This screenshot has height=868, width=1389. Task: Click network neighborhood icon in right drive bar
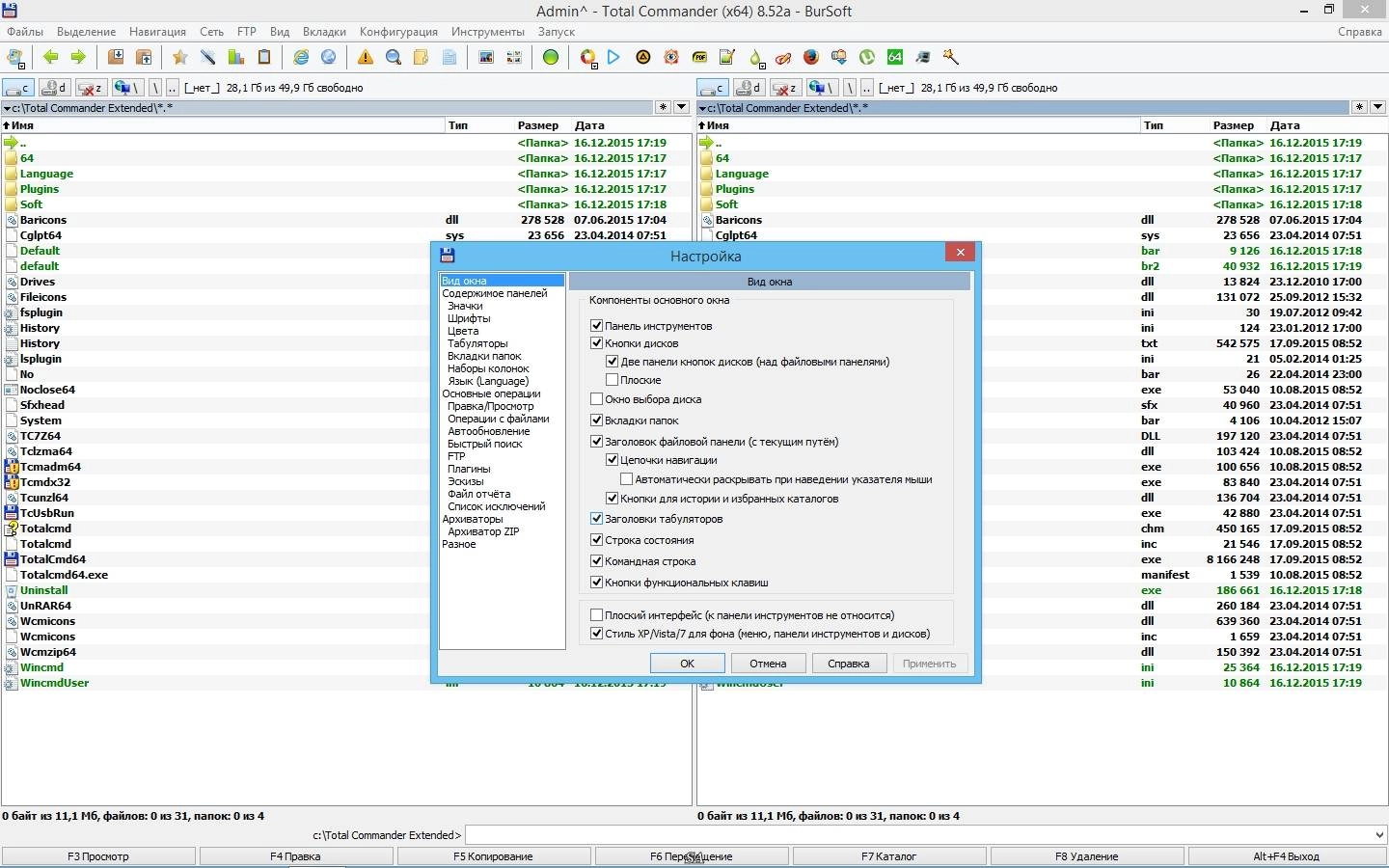pos(822,88)
